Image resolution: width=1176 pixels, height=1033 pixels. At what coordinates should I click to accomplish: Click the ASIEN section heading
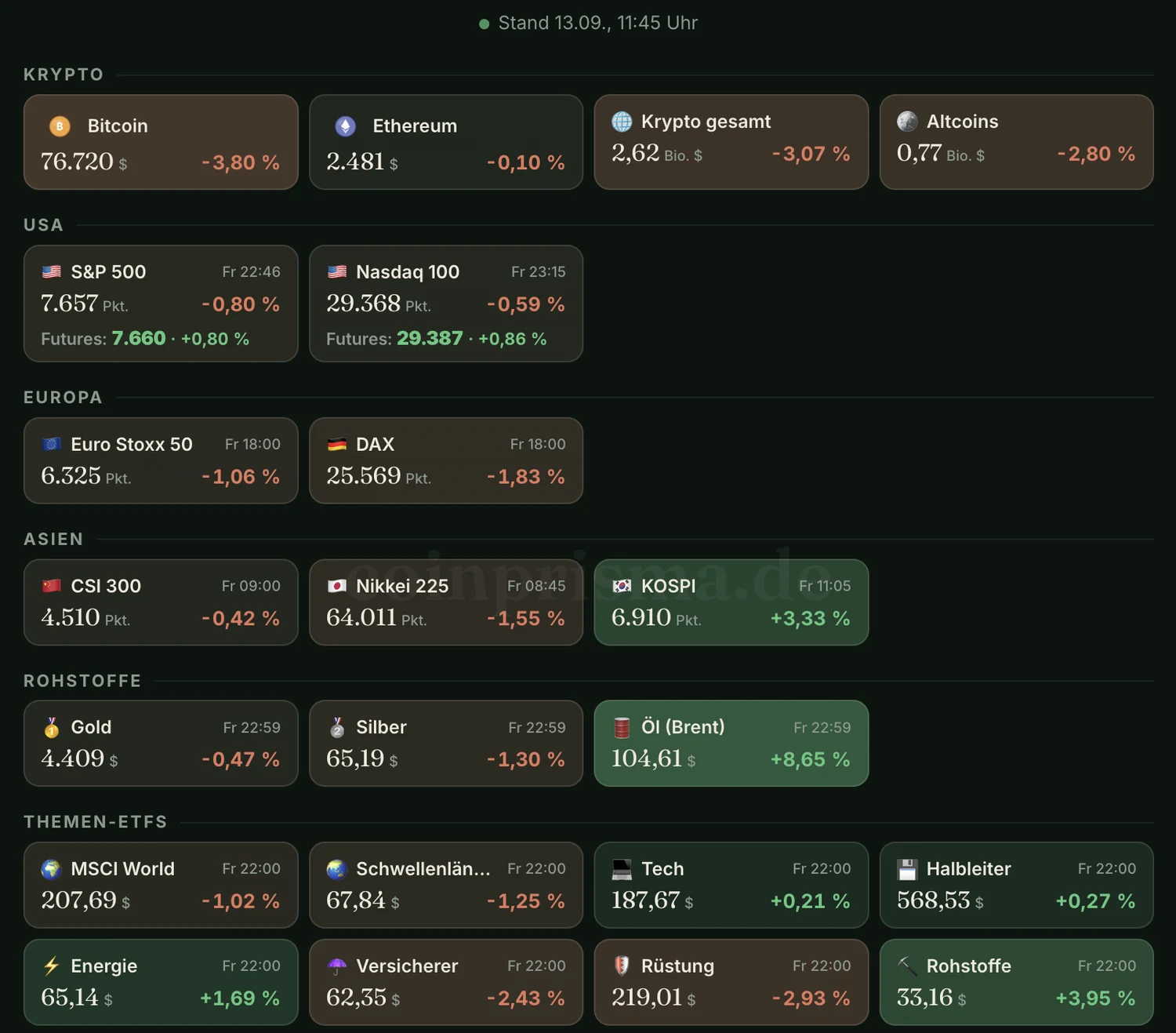pyautogui.click(x=53, y=540)
